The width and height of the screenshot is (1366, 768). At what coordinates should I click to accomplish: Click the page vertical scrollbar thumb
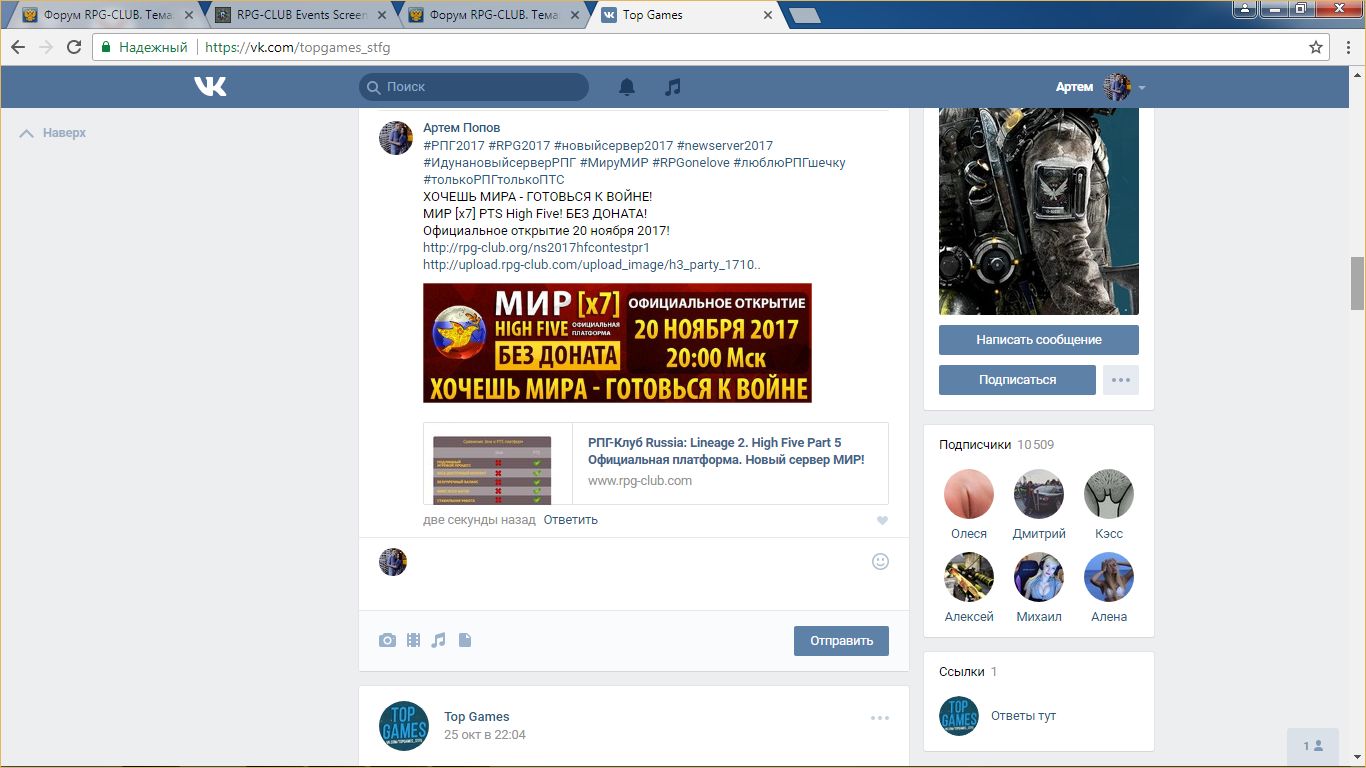tap(1357, 284)
